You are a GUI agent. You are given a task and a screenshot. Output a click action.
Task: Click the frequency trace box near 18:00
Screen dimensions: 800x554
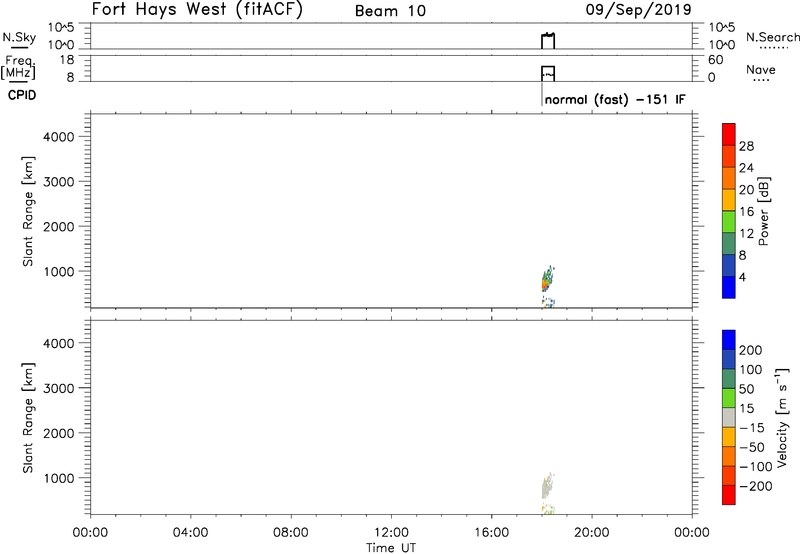[548, 73]
